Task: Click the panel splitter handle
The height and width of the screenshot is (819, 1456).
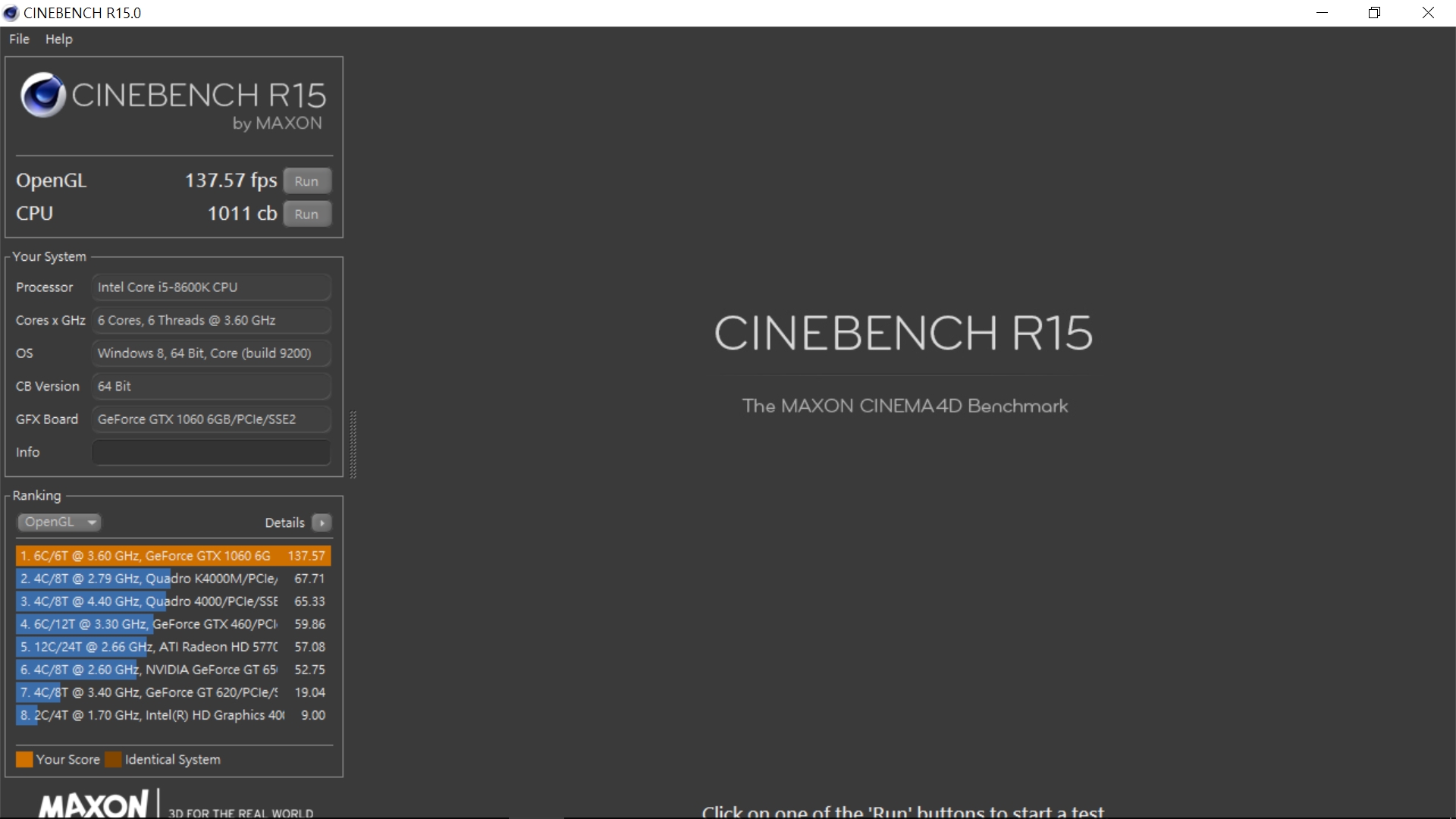Action: pos(353,444)
